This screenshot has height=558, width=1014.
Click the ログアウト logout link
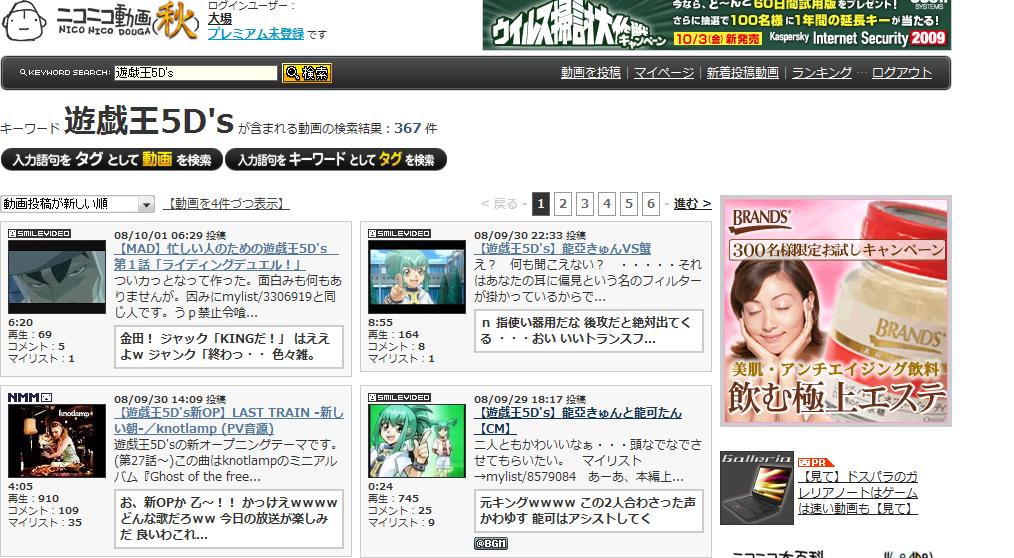tap(901, 72)
